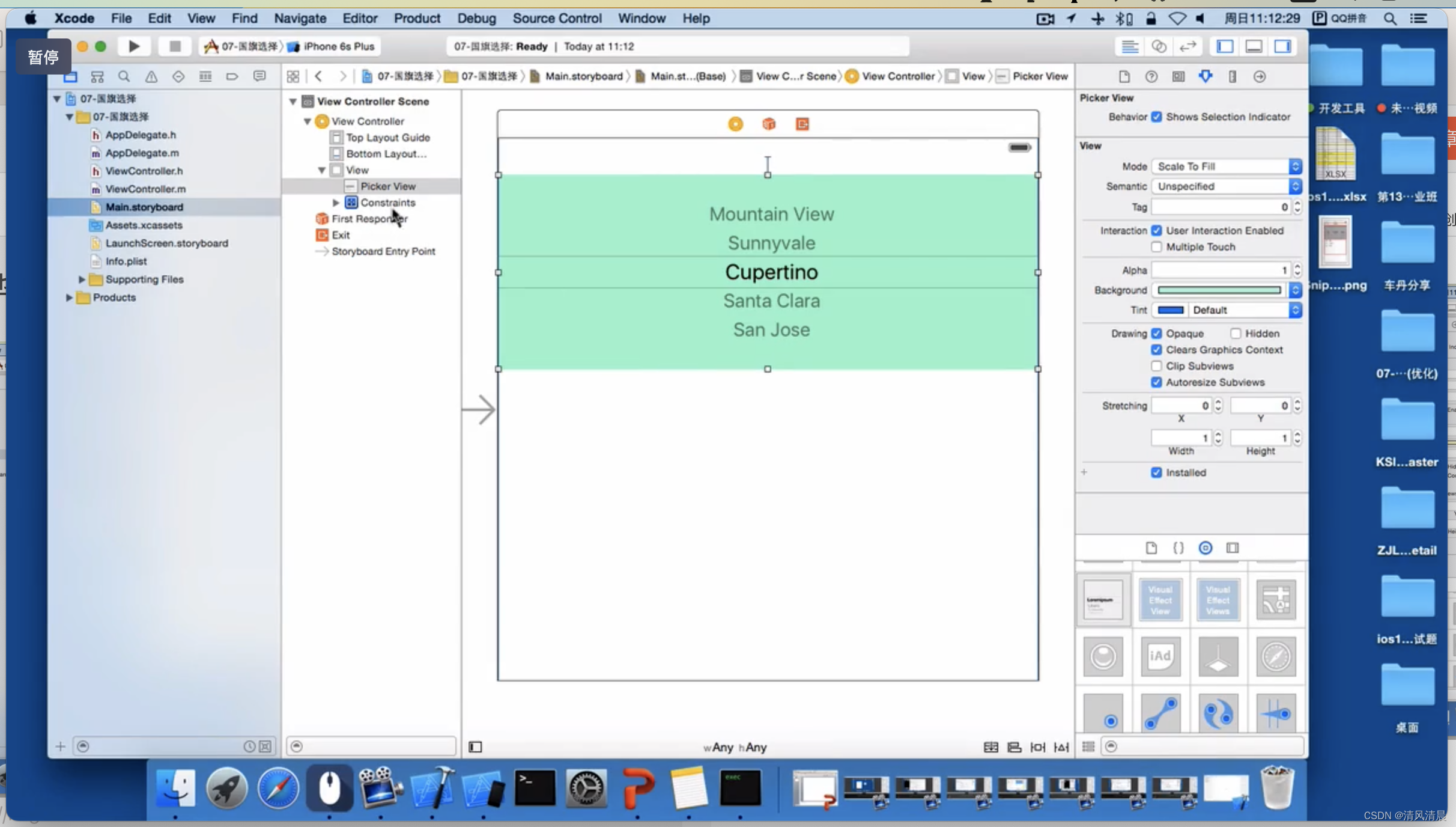The image size is (1456, 827).
Task: Click the Attributes Inspector icon
Action: click(1205, 76)
